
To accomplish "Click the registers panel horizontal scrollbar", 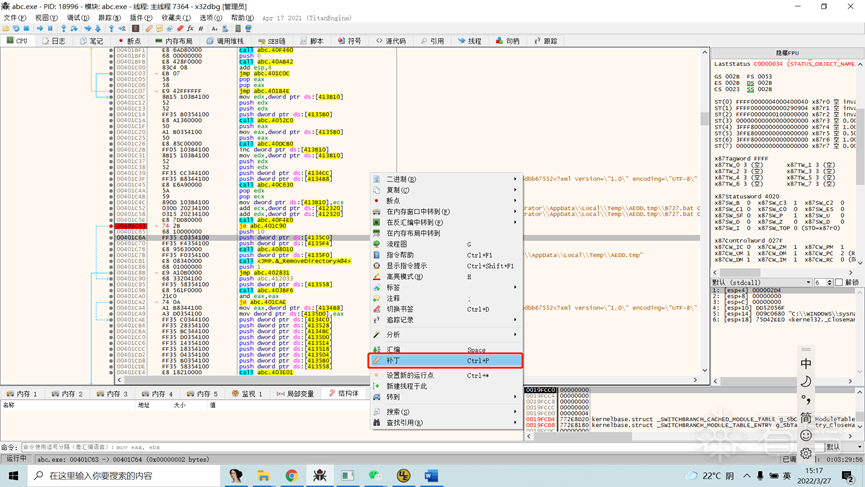I will point(783,272).
